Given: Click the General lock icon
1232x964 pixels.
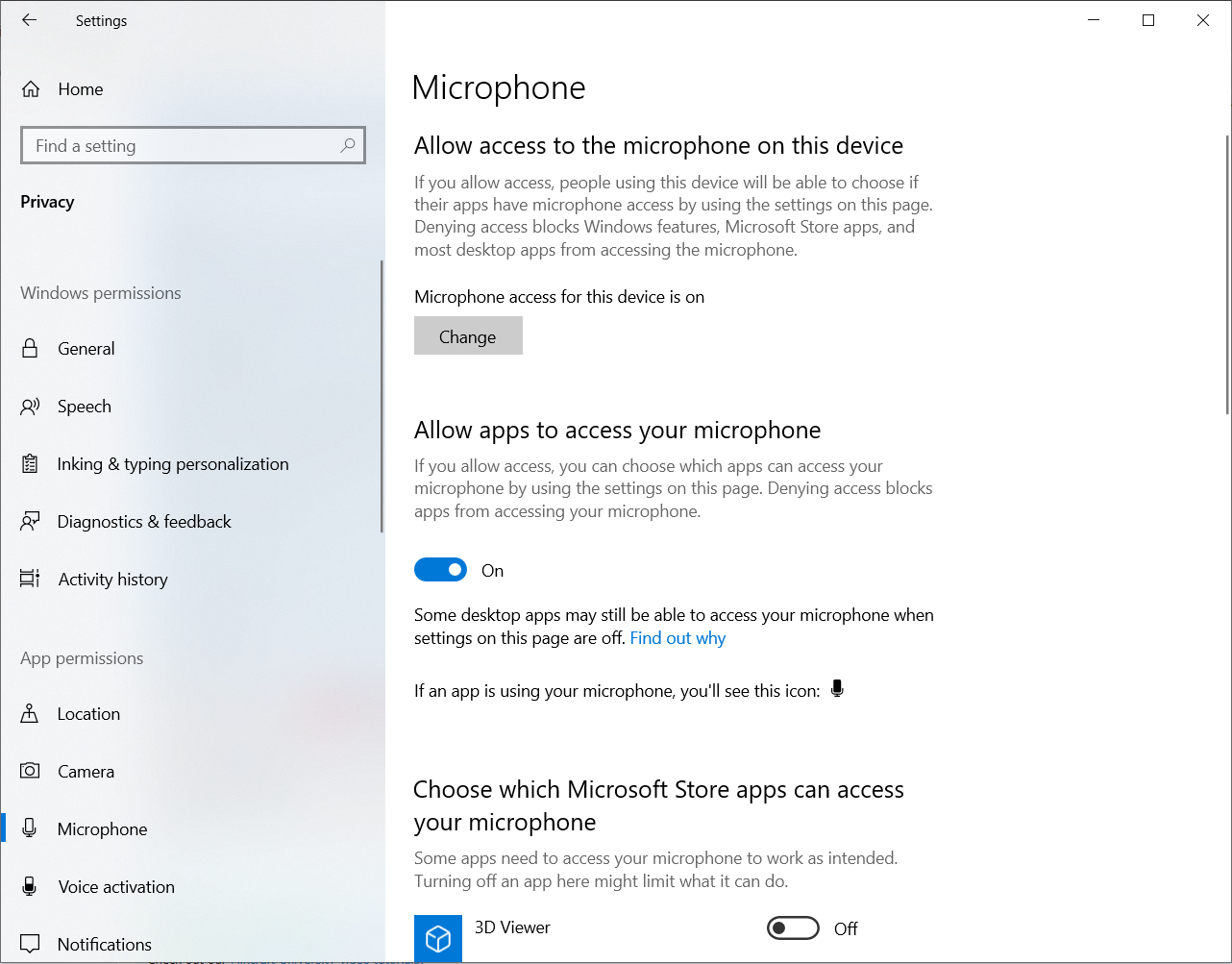Looking at the screenshot, I should pos(30,348).
